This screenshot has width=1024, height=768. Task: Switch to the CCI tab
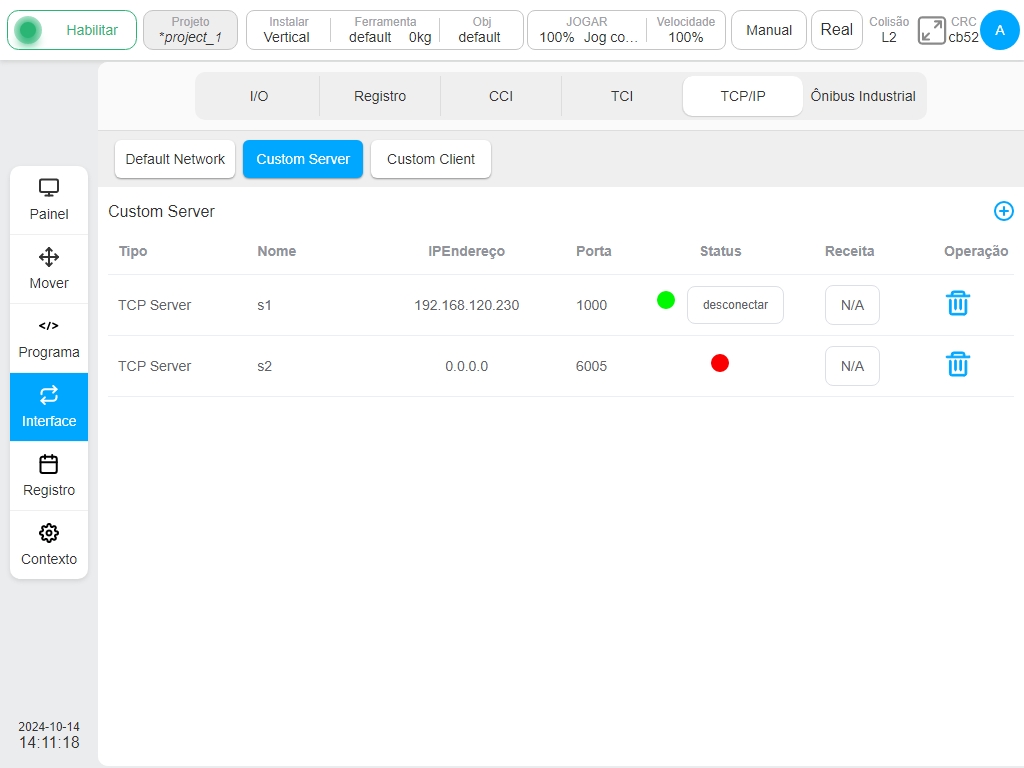[x=501, y=96]
